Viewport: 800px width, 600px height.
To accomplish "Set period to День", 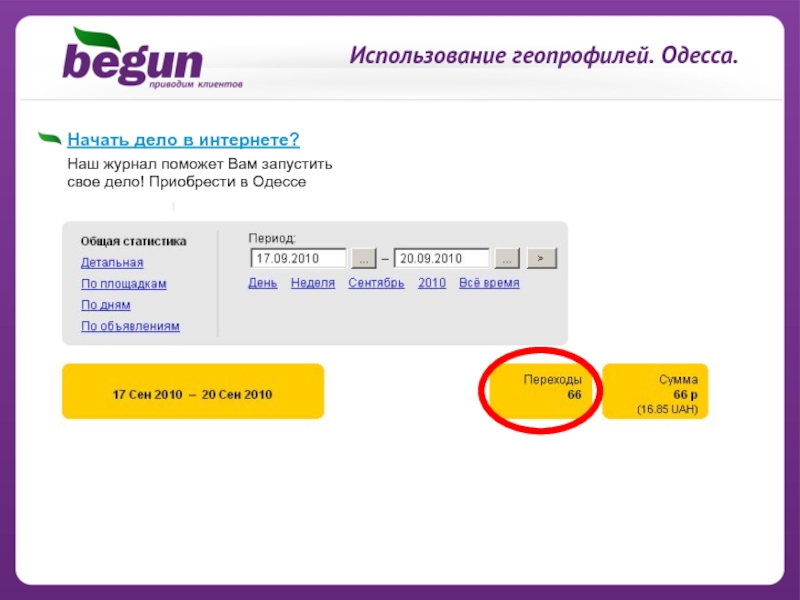I will pos(263,283).
